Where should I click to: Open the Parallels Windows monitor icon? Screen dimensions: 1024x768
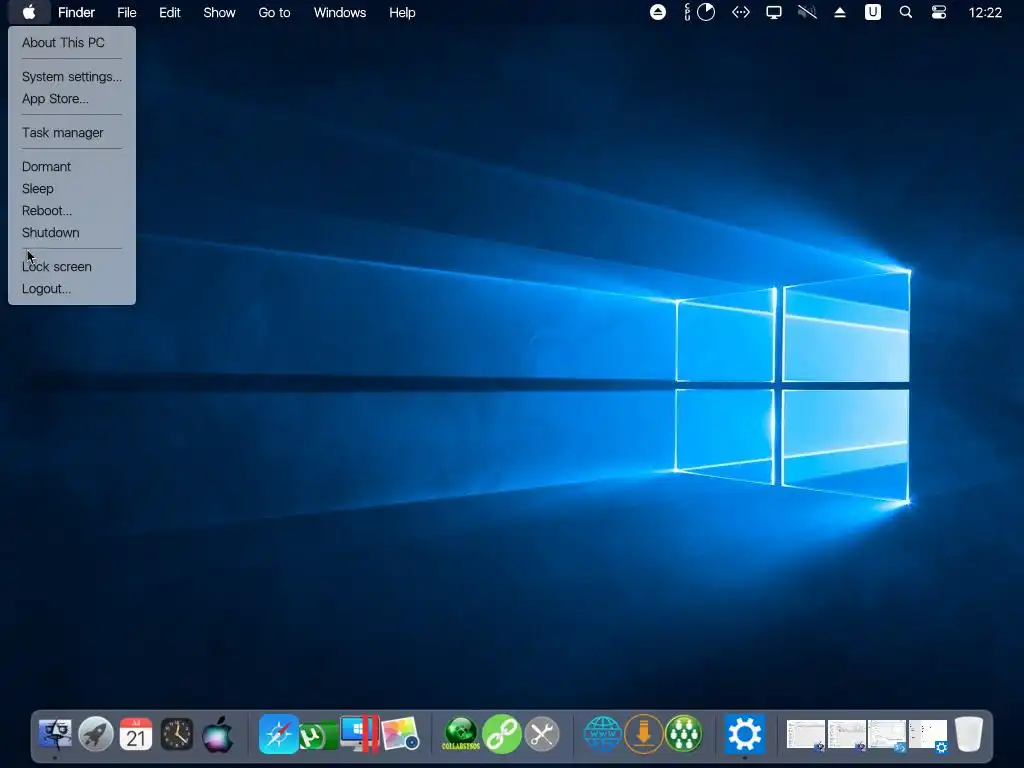(x=359, y=734)
